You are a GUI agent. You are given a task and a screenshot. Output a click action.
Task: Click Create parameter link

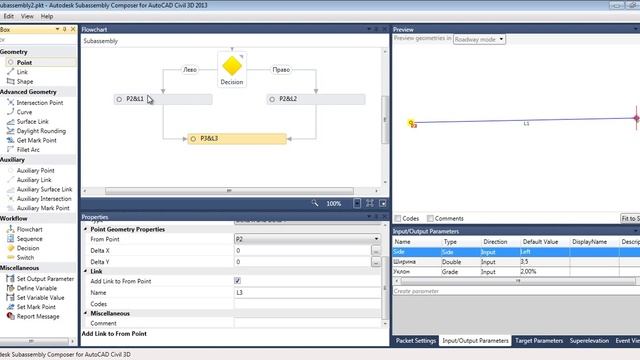point(416,291)
